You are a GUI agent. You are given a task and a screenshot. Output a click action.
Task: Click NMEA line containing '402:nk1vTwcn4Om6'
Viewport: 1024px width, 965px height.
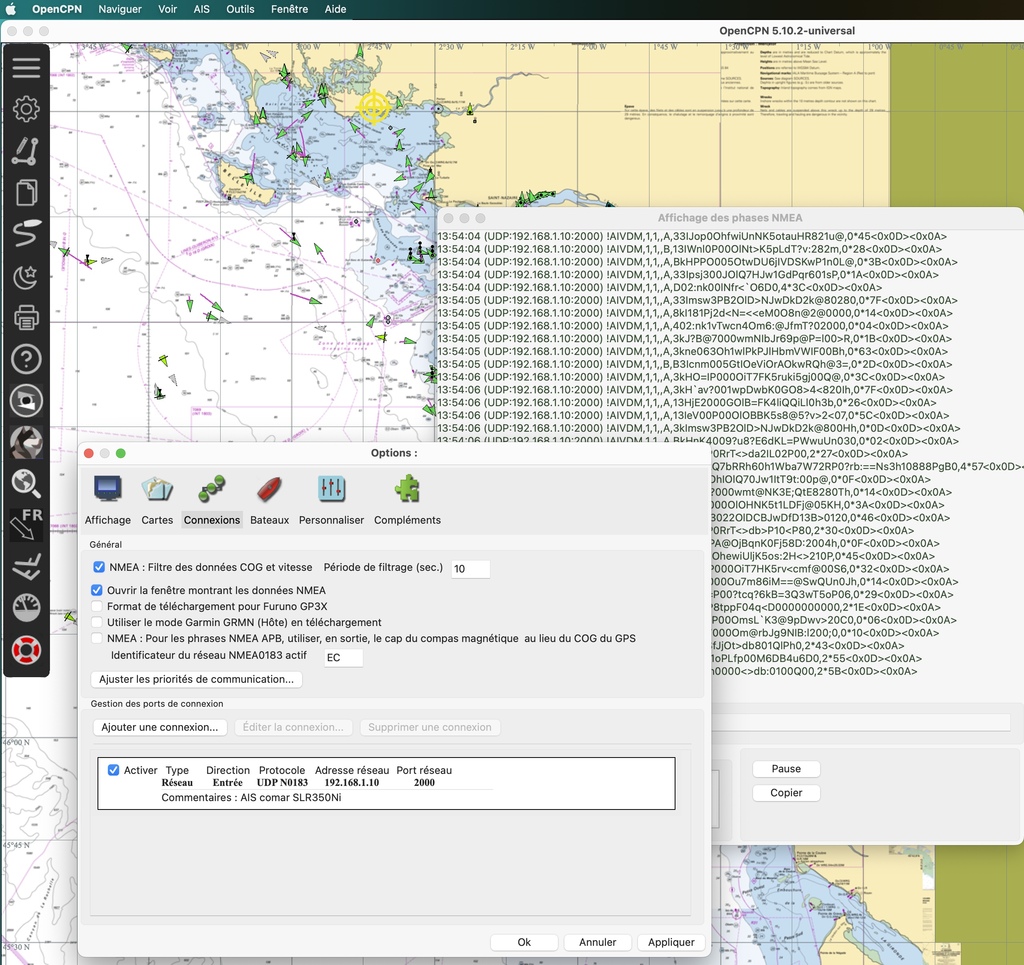click(693, 326)
